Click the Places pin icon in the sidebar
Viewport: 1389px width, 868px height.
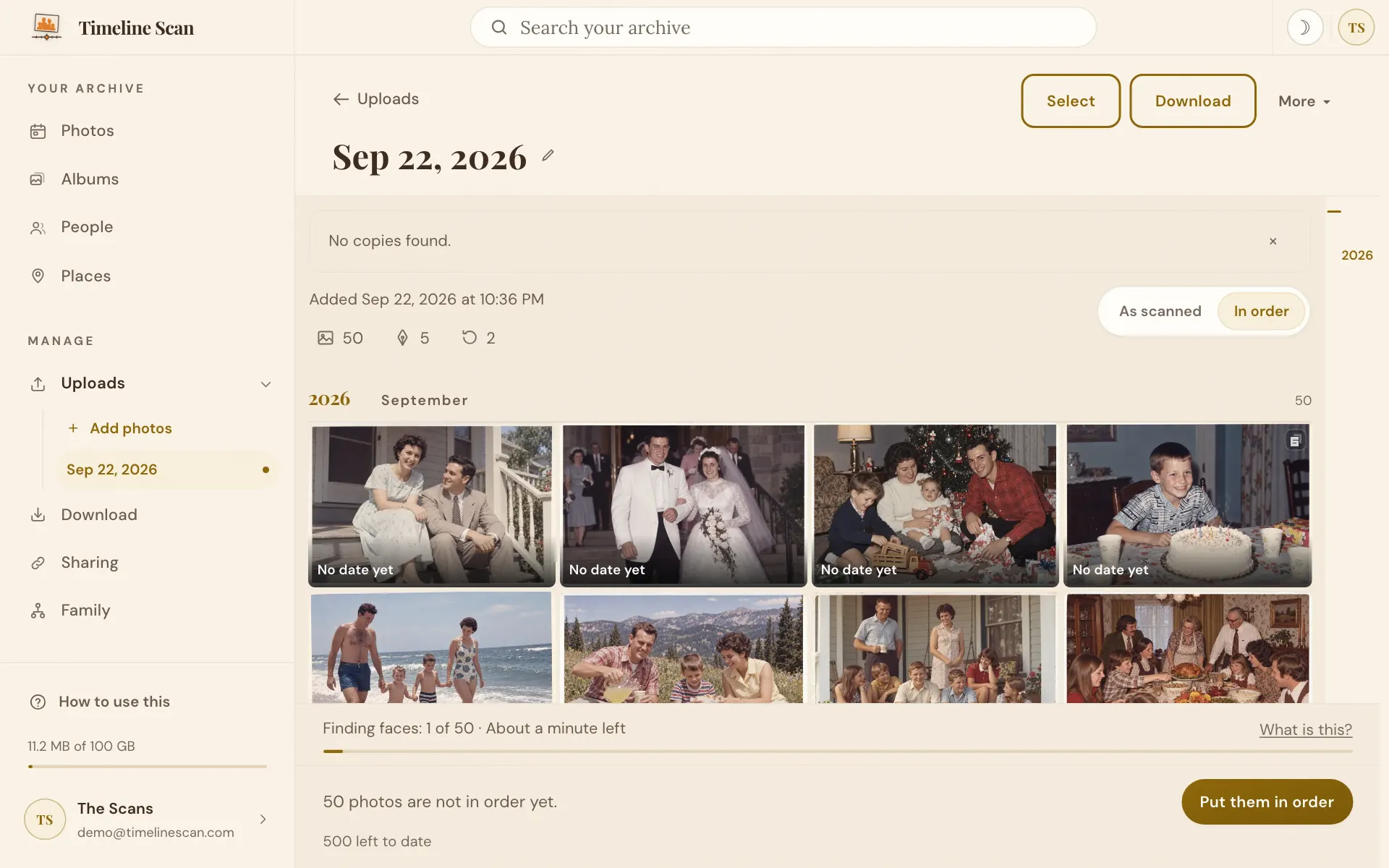coord(38,276)
